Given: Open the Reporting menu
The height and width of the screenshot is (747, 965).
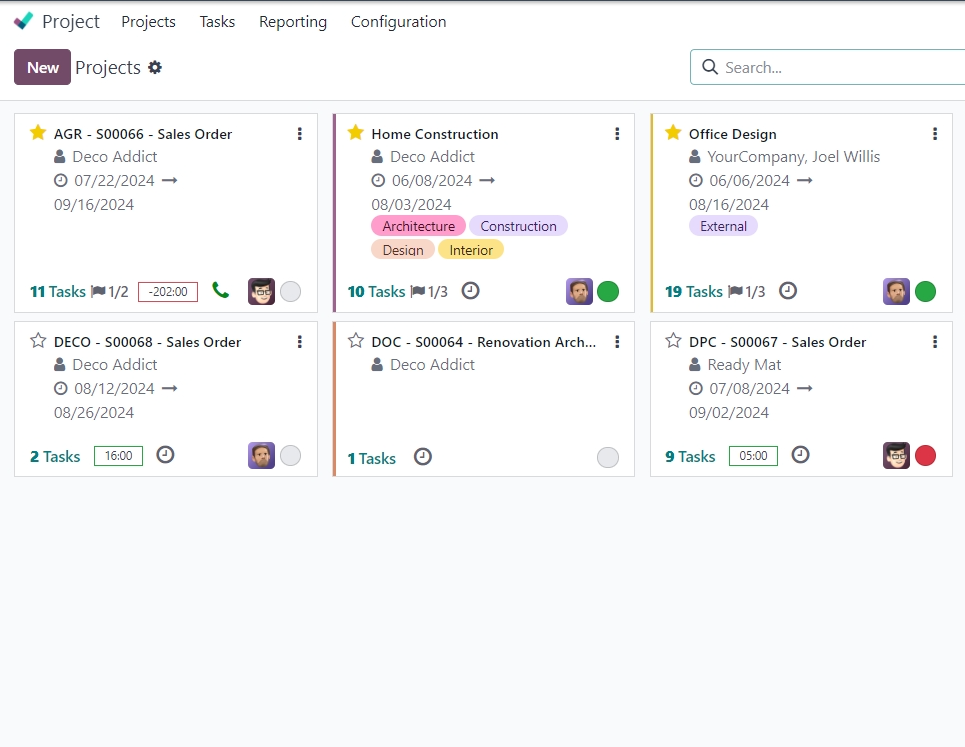Looking at the screenshot, I should click(x=292, y=21).
